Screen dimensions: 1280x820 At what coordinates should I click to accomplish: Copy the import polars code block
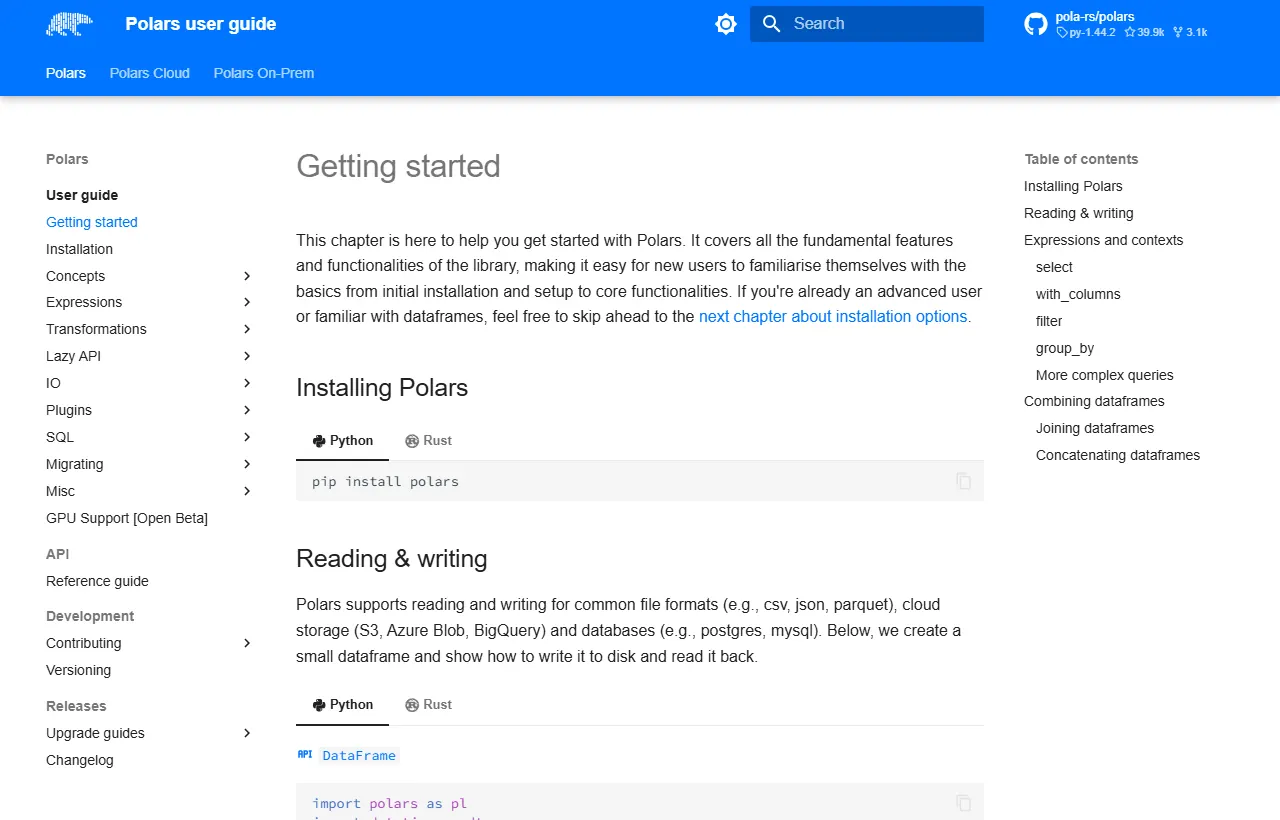(x=964, y=803)
